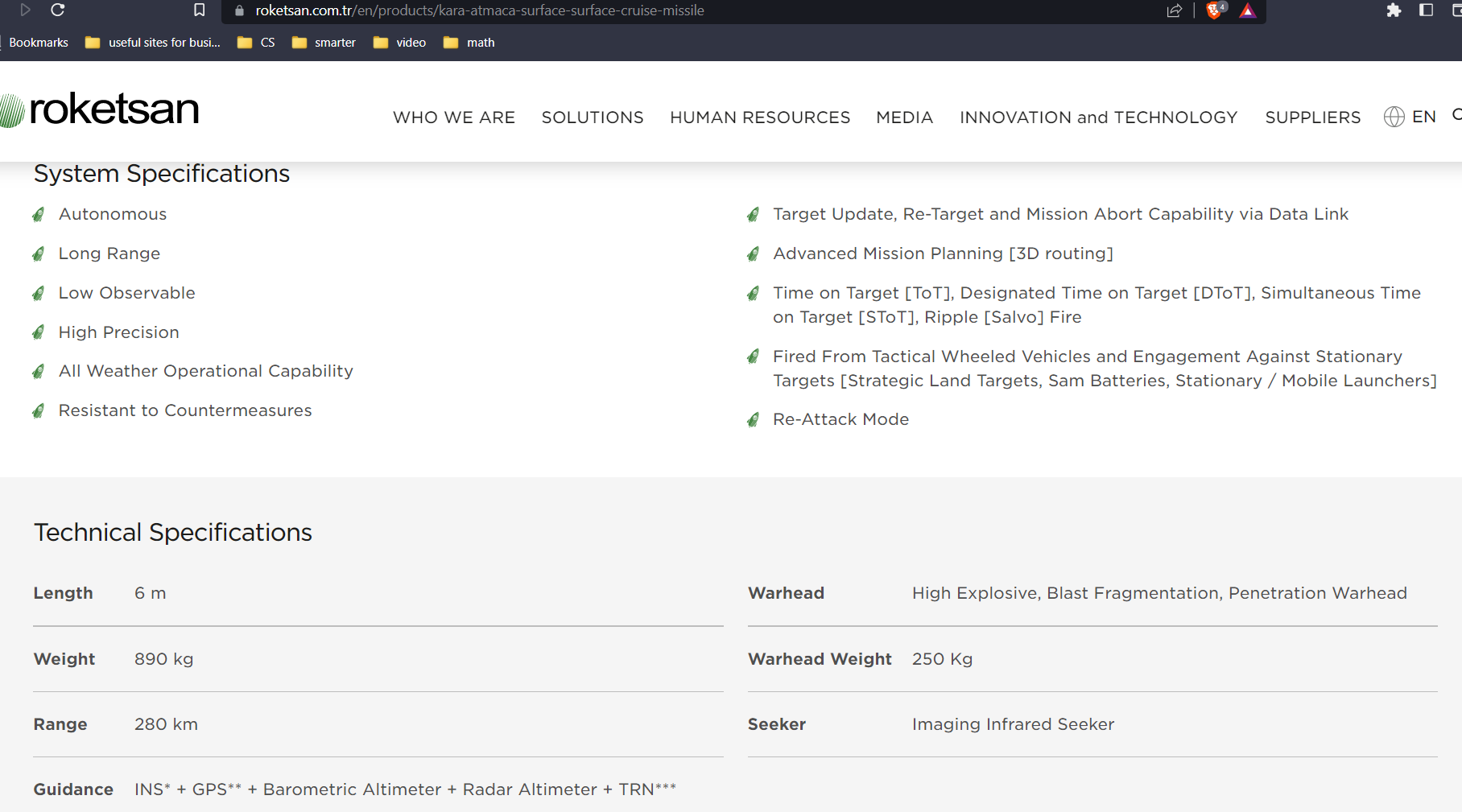Click the Seeker label
Viewport: 1462px width, 812px height.
(777, 724)
